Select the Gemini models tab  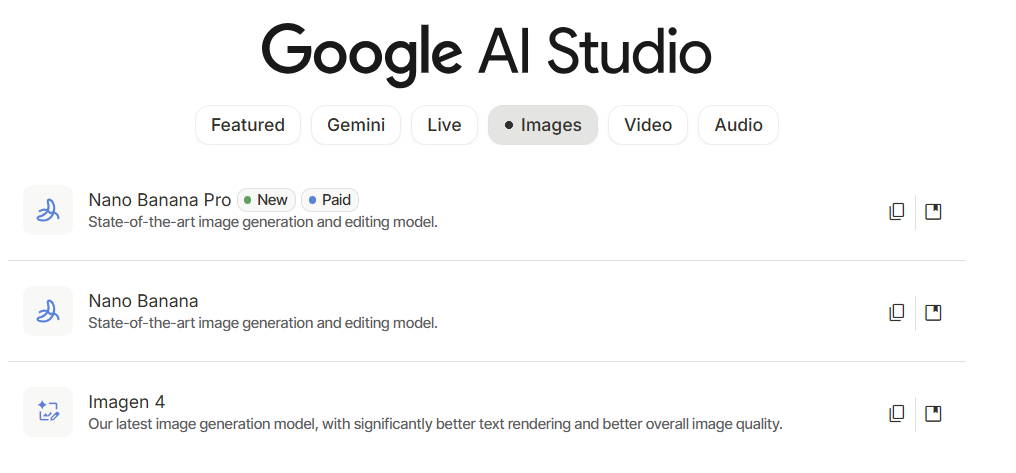(356, 125)
